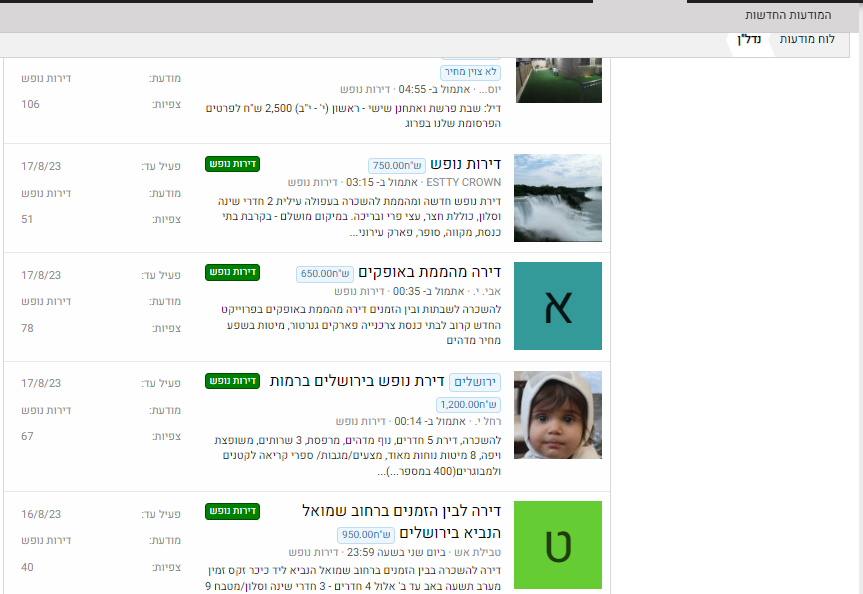
Task: Click the 650.00 ש"ח price tag
Action: point(325,274)
